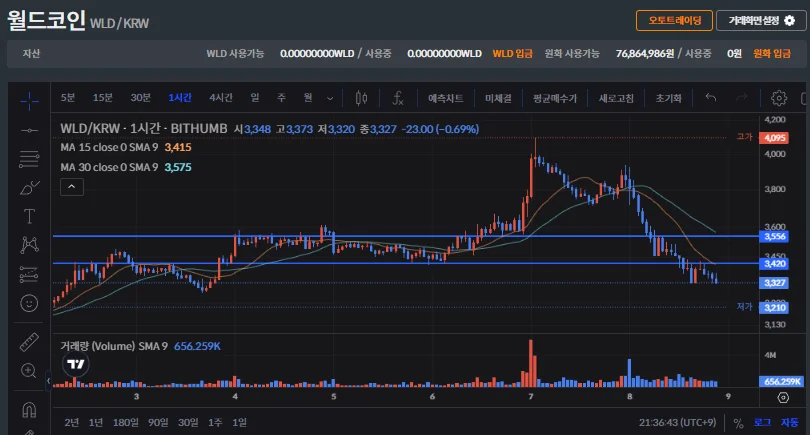810x435 pixels.
Task: Click the undo arrow in chart toolbar
Action: click(x=711, y=97)
